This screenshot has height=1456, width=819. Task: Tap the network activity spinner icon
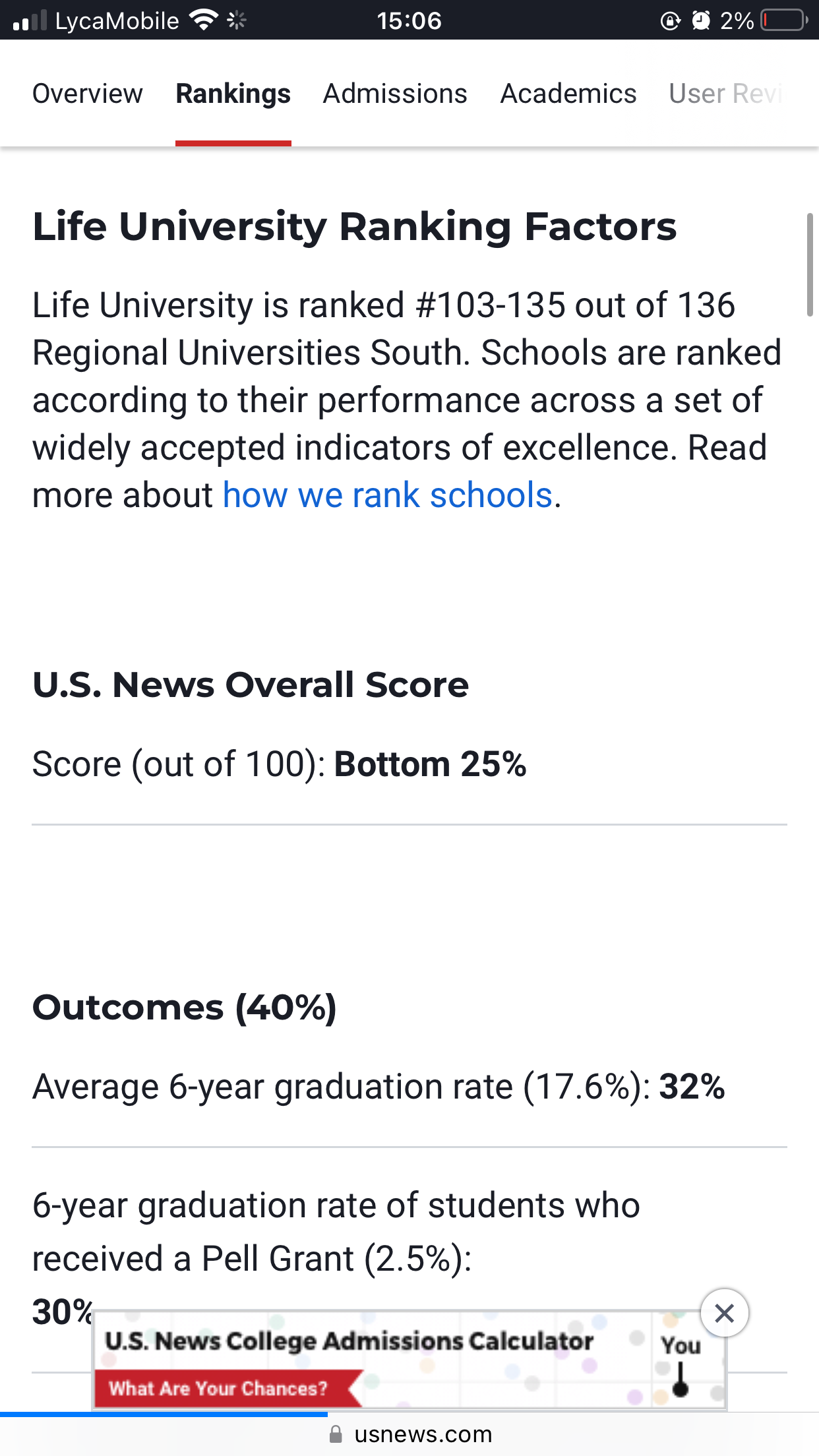[x=237, y=20]
